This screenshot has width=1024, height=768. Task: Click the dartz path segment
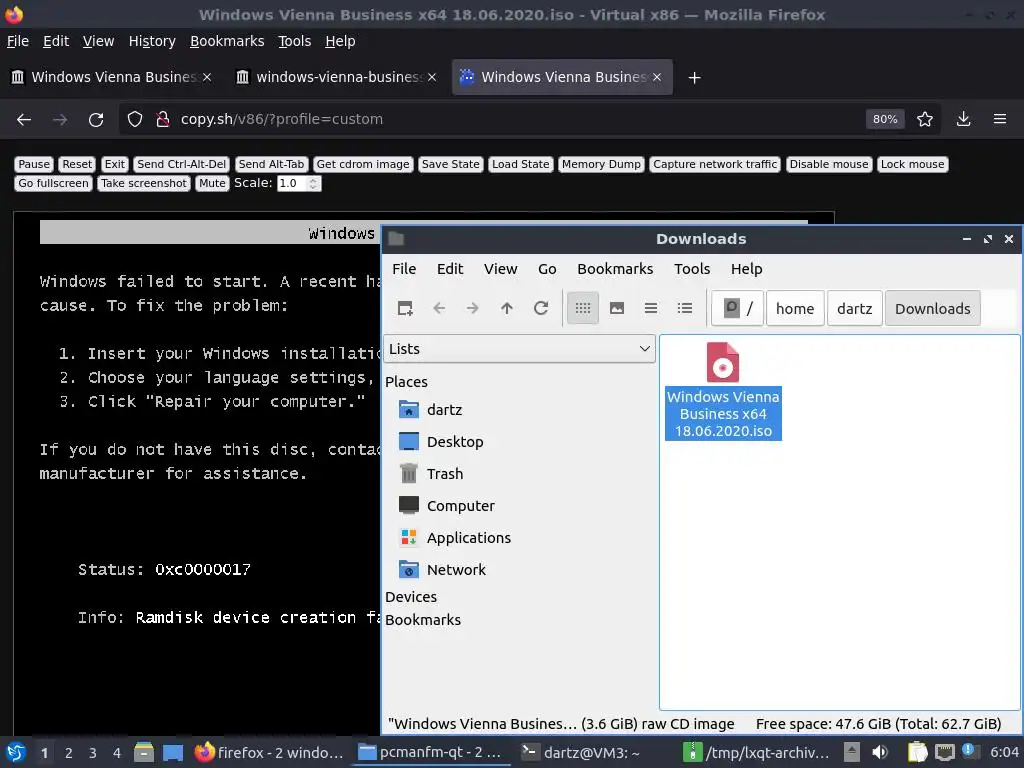point(854,308)
